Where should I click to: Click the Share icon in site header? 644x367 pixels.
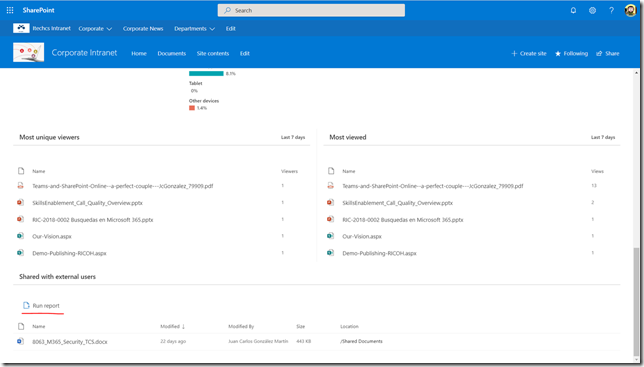[x=599, y=53]
